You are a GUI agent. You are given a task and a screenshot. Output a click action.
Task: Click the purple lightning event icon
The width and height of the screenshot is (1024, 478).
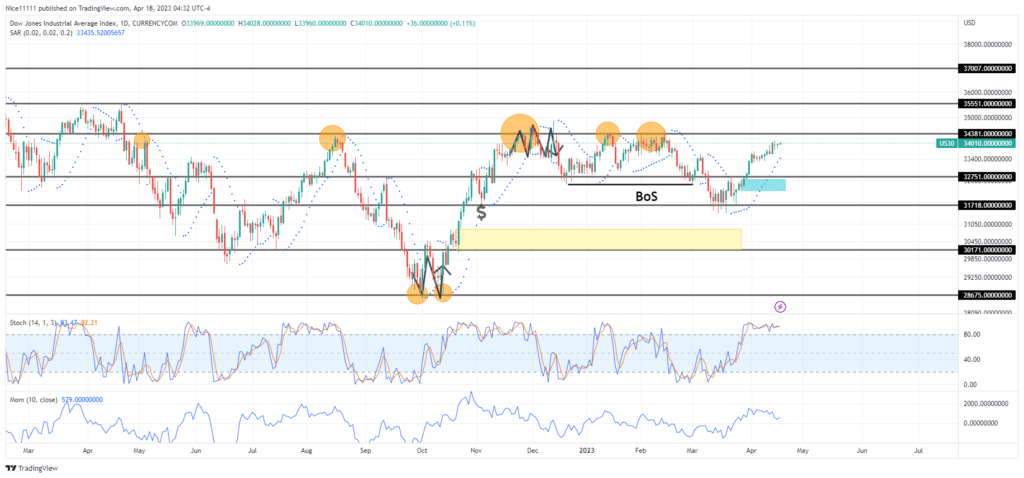pyautogui.click(x=780, y=306)
